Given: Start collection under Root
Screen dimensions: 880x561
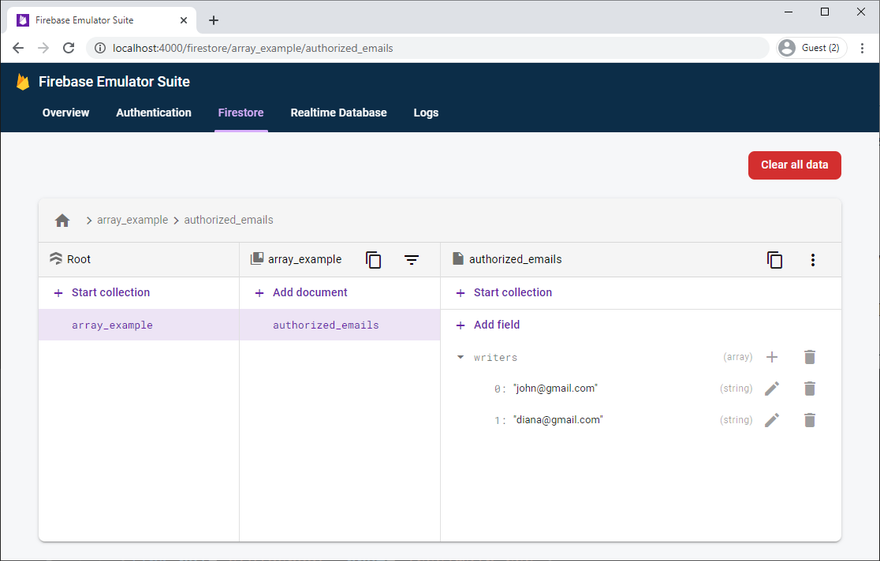Looking at the screenshot, I should pos(102,292).
